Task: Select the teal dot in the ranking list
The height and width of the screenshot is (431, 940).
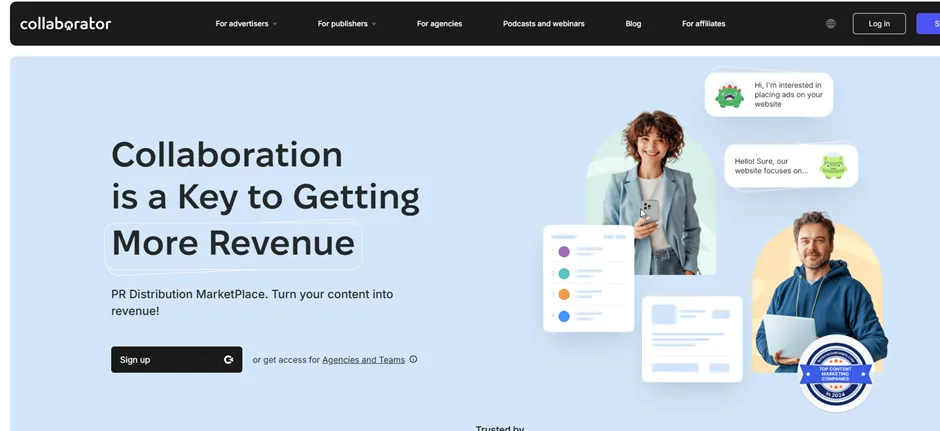Action: (564, 273)
